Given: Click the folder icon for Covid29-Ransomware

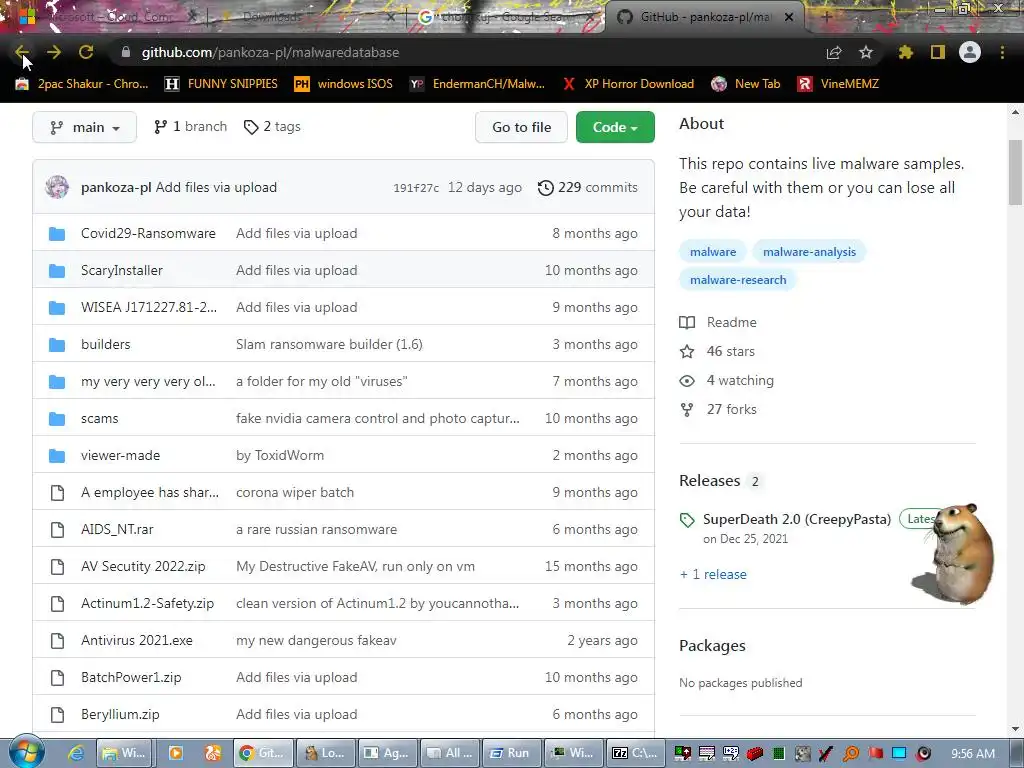Looking at the screenshot, I should [57, 234].
